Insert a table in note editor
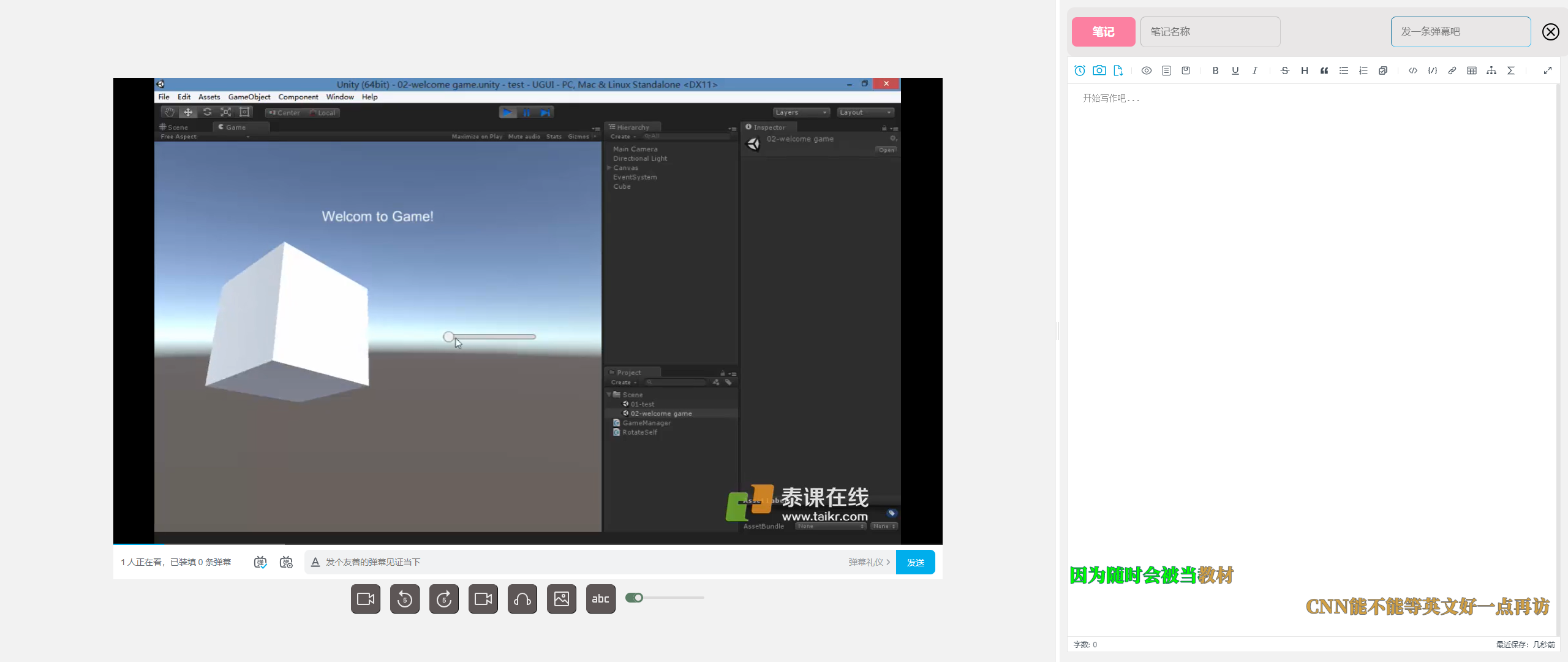1568x662 pixels. click(1472, 70)
